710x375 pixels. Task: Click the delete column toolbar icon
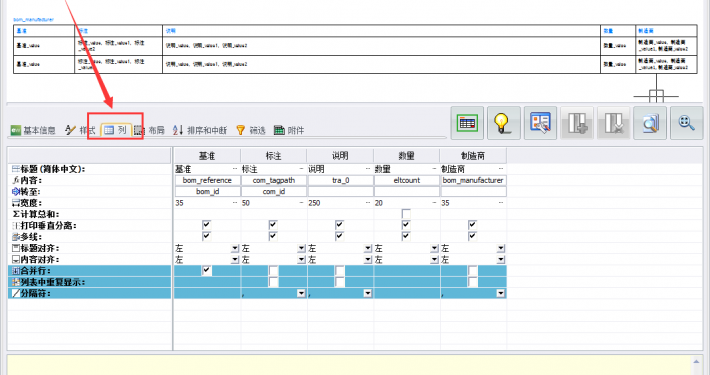tap(614, 123)
